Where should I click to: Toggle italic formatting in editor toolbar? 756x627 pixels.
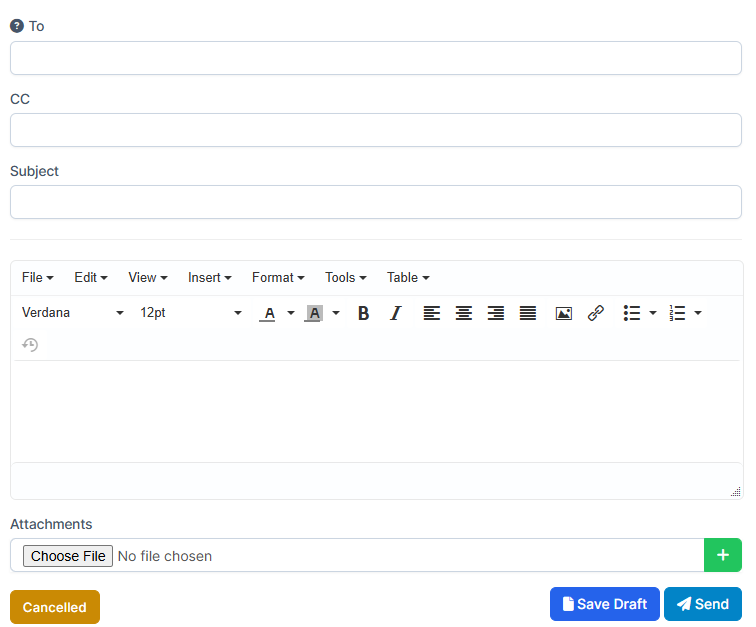tap(395, 313)
